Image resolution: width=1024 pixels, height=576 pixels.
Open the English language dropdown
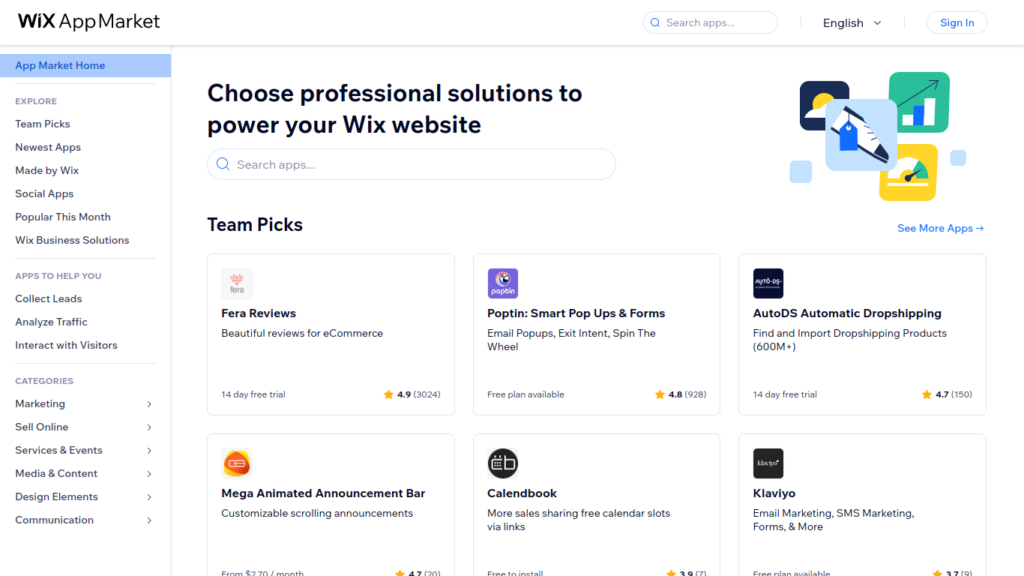click(x=852, y=23)
